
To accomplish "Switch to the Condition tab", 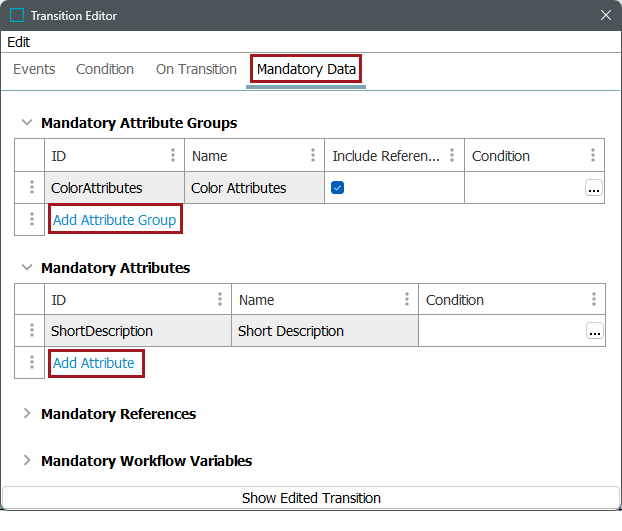I will [105, 69].
